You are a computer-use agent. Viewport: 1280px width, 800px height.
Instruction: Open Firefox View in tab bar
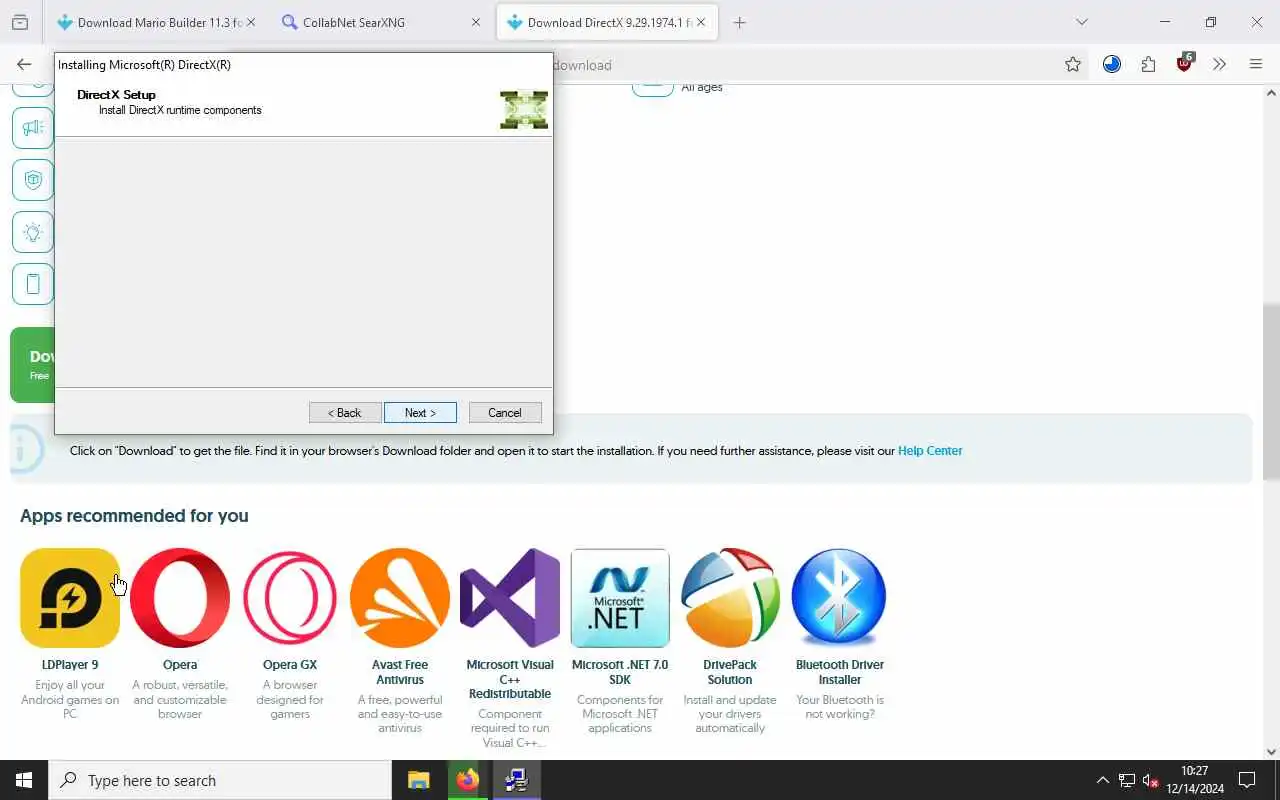(x=20, y=22)
